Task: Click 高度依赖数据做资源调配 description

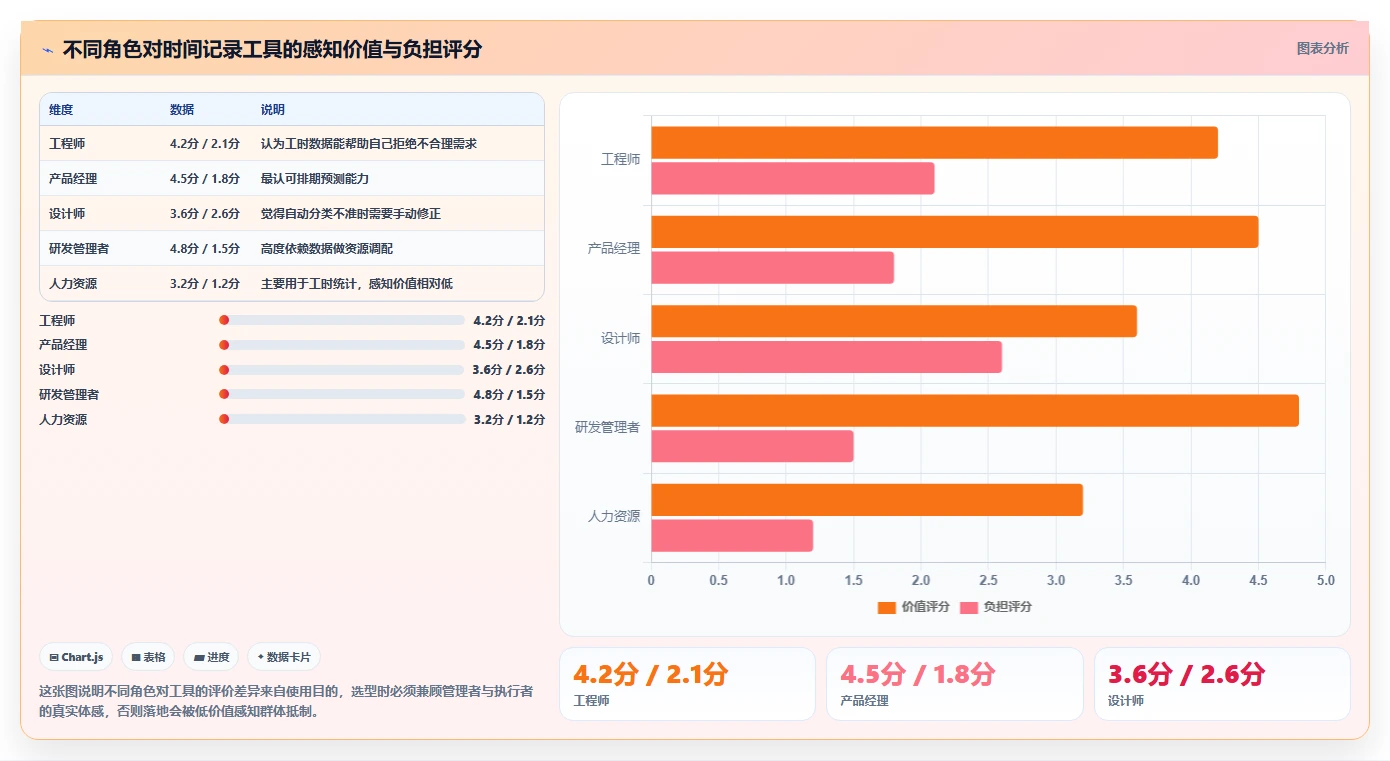Action: 327,249
